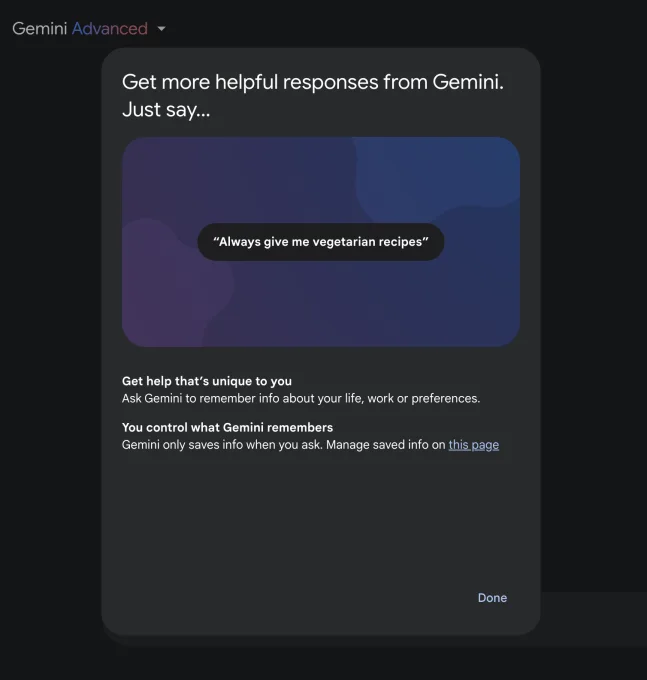Click the purple blob in illustration card
Image resolution: width=647 pixels, height=680 pixels.
[171, 282]
